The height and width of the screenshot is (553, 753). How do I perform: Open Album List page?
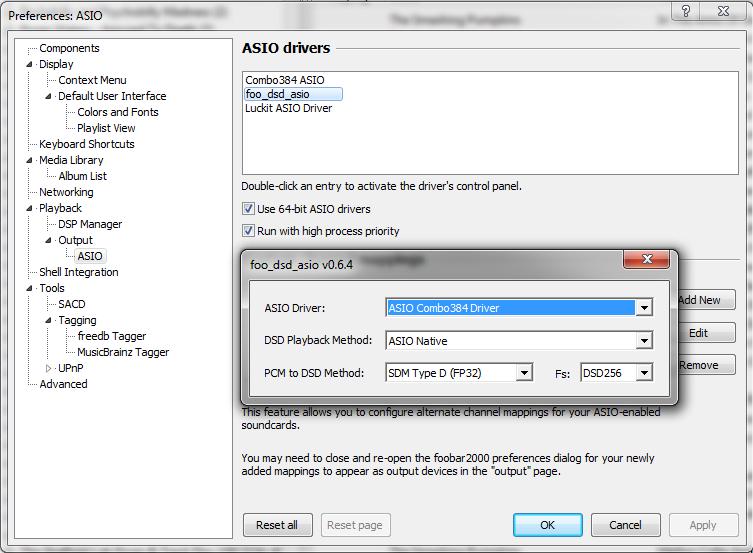(x=83, y=176)
